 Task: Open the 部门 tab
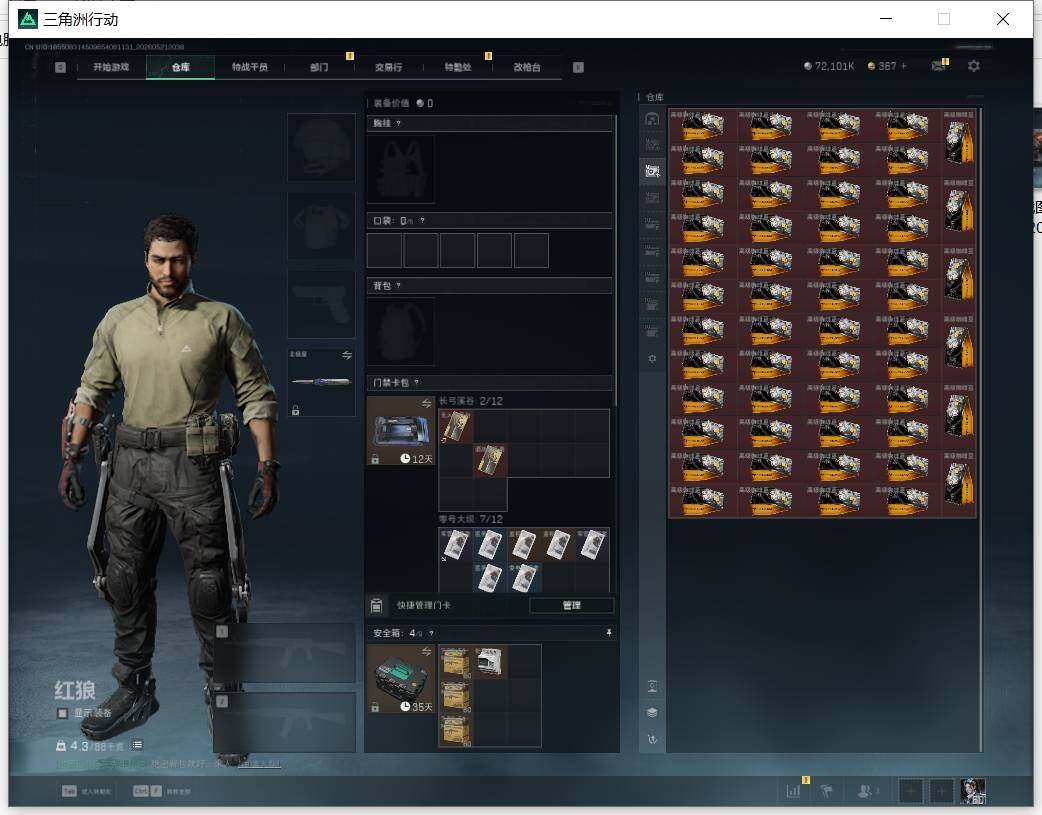pyautogui.click(x=319, y=67)
